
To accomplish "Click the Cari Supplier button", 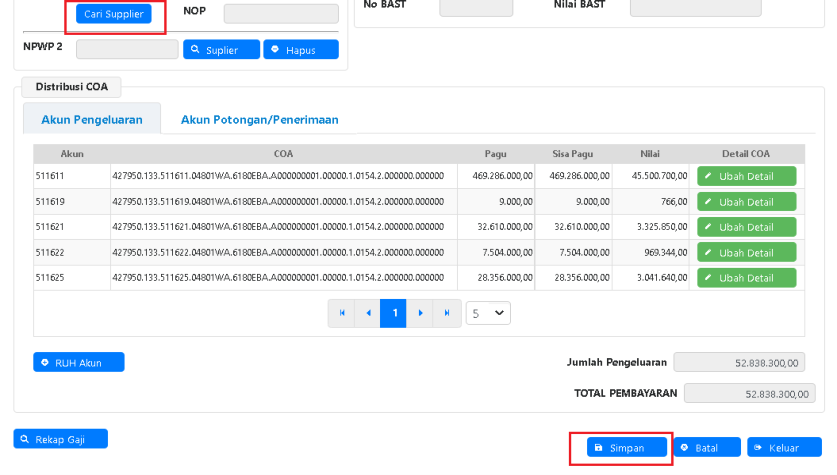I will [113, 14].
